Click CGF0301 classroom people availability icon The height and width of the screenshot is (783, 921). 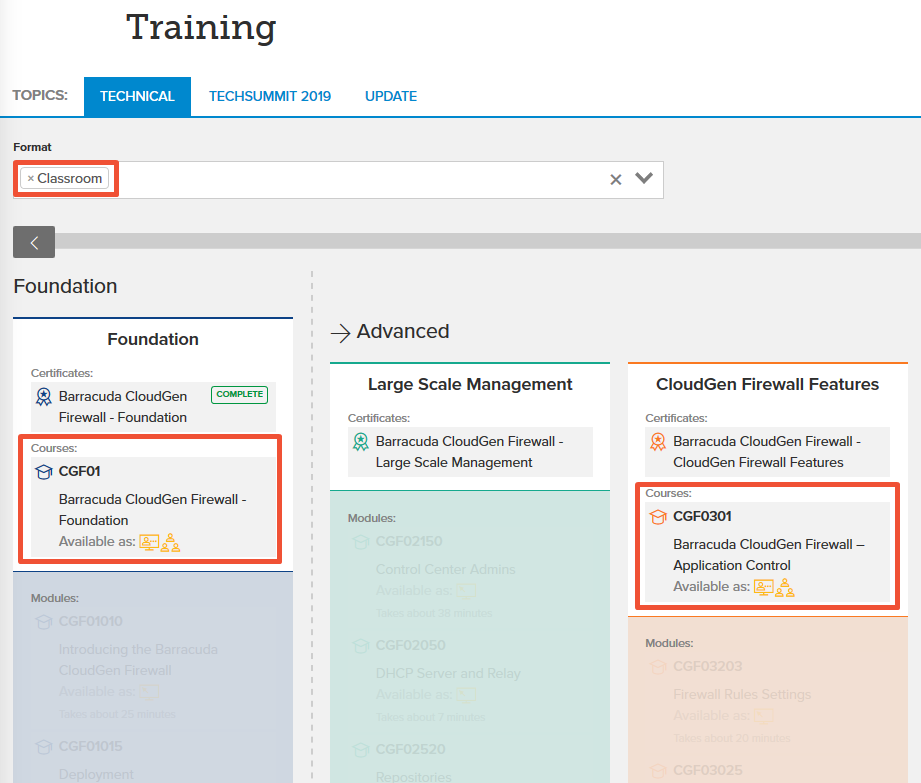[x=785, y=587]
